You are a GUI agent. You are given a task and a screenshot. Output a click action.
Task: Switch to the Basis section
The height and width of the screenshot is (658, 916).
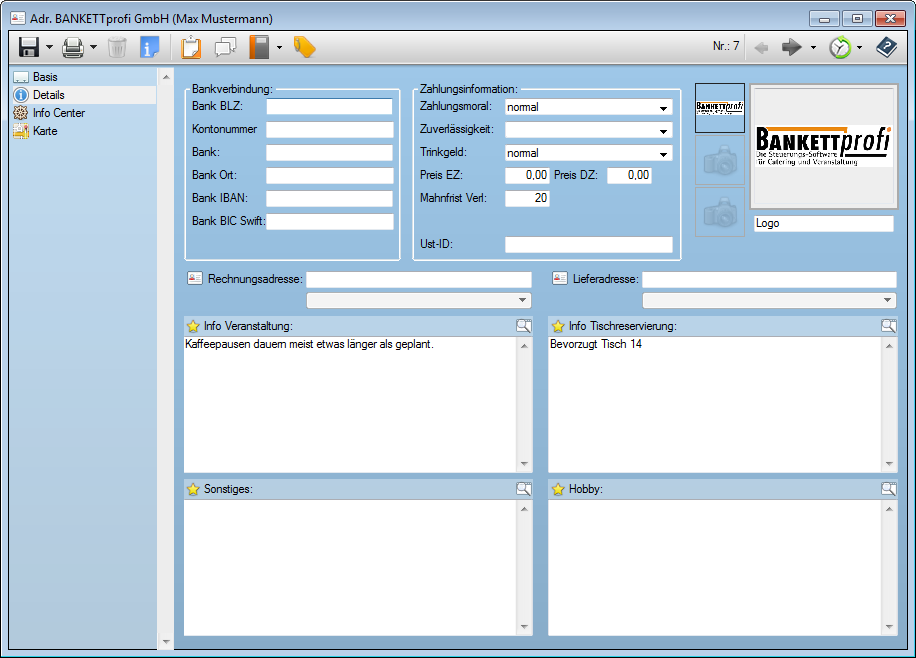[45, 77]
